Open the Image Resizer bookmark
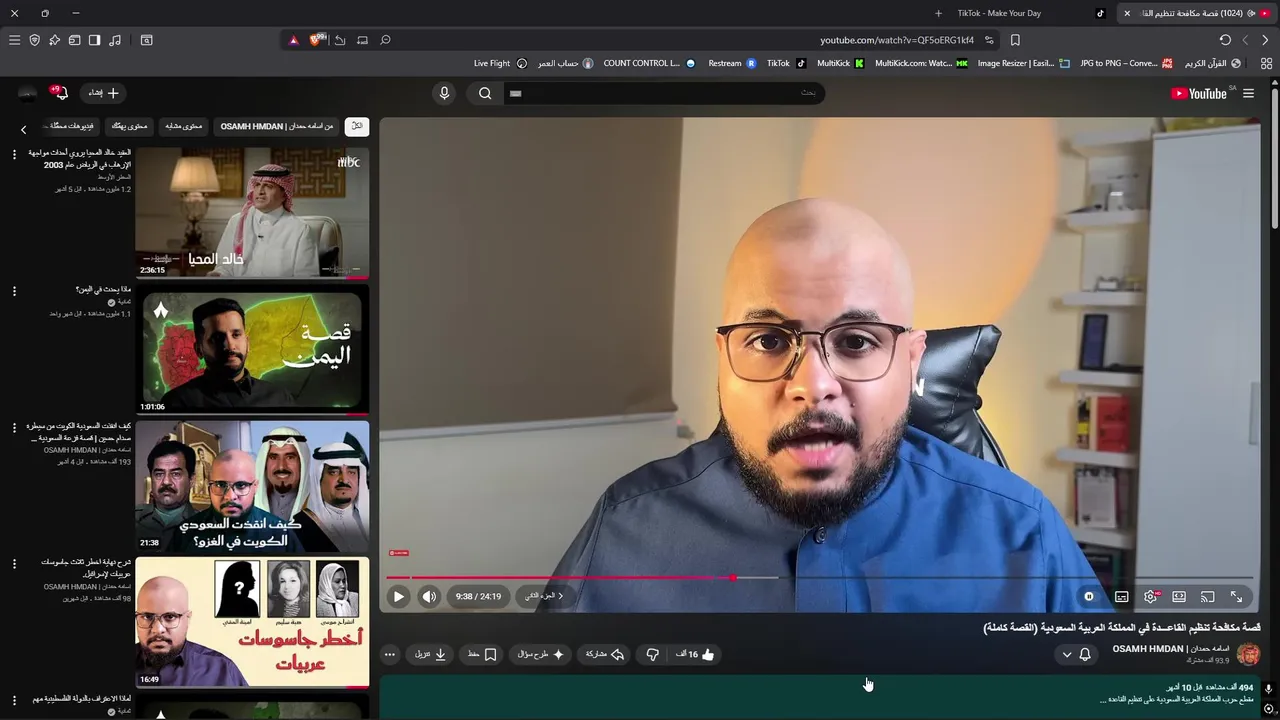This screenshot has width=1280, height=720. [x=1023, y=63]
